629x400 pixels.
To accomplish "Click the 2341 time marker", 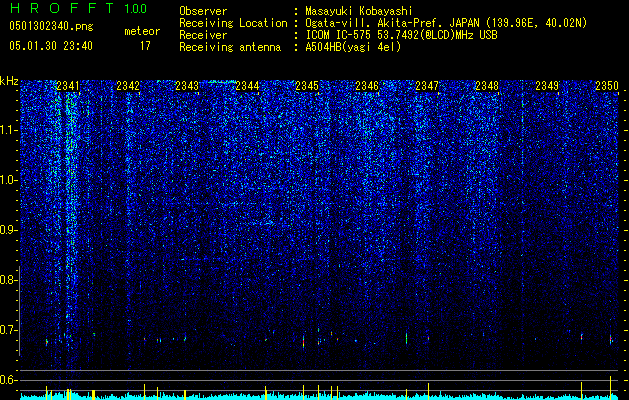I will click(x=68, y=86).
